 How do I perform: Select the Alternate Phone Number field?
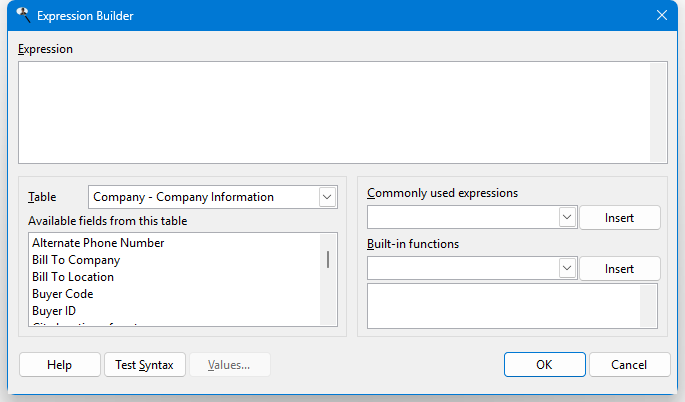[98, 243]
